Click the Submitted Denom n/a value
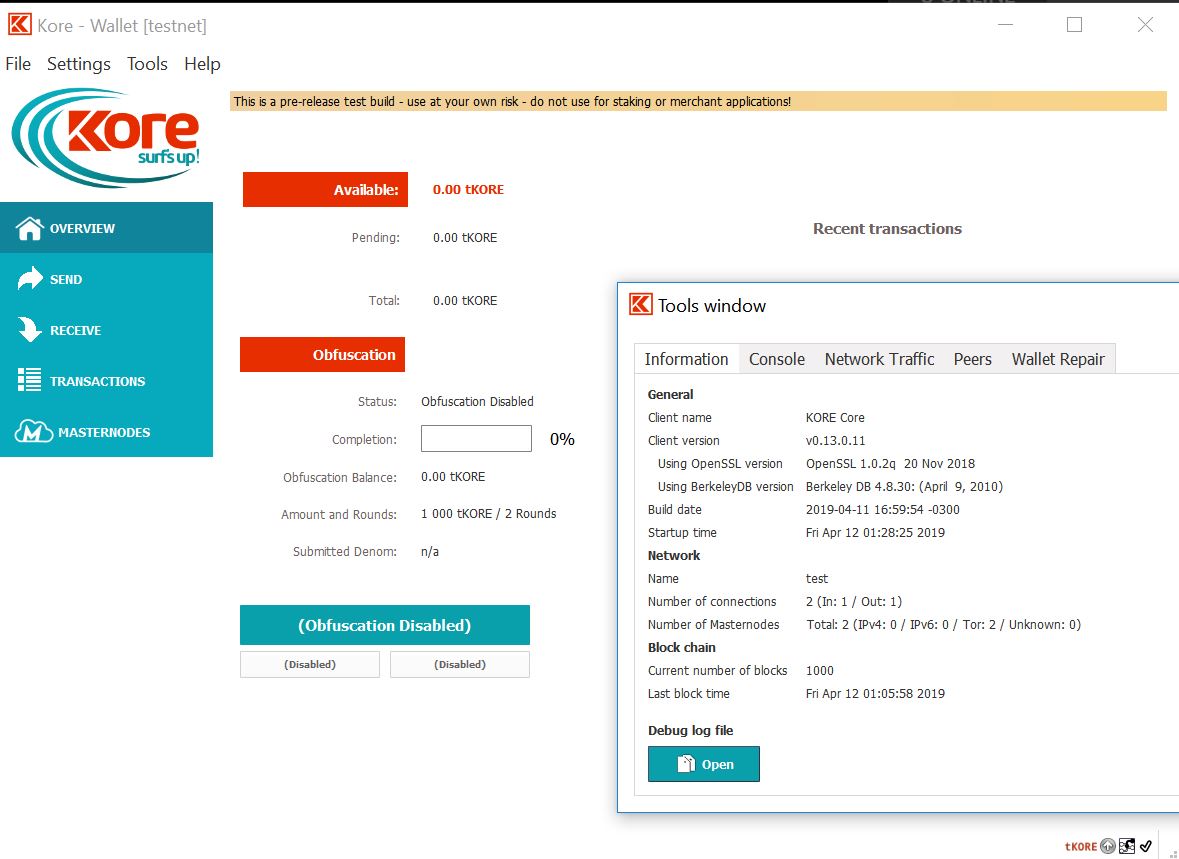This screenshot has width=1179, height=859. click(x=430, y=551)
